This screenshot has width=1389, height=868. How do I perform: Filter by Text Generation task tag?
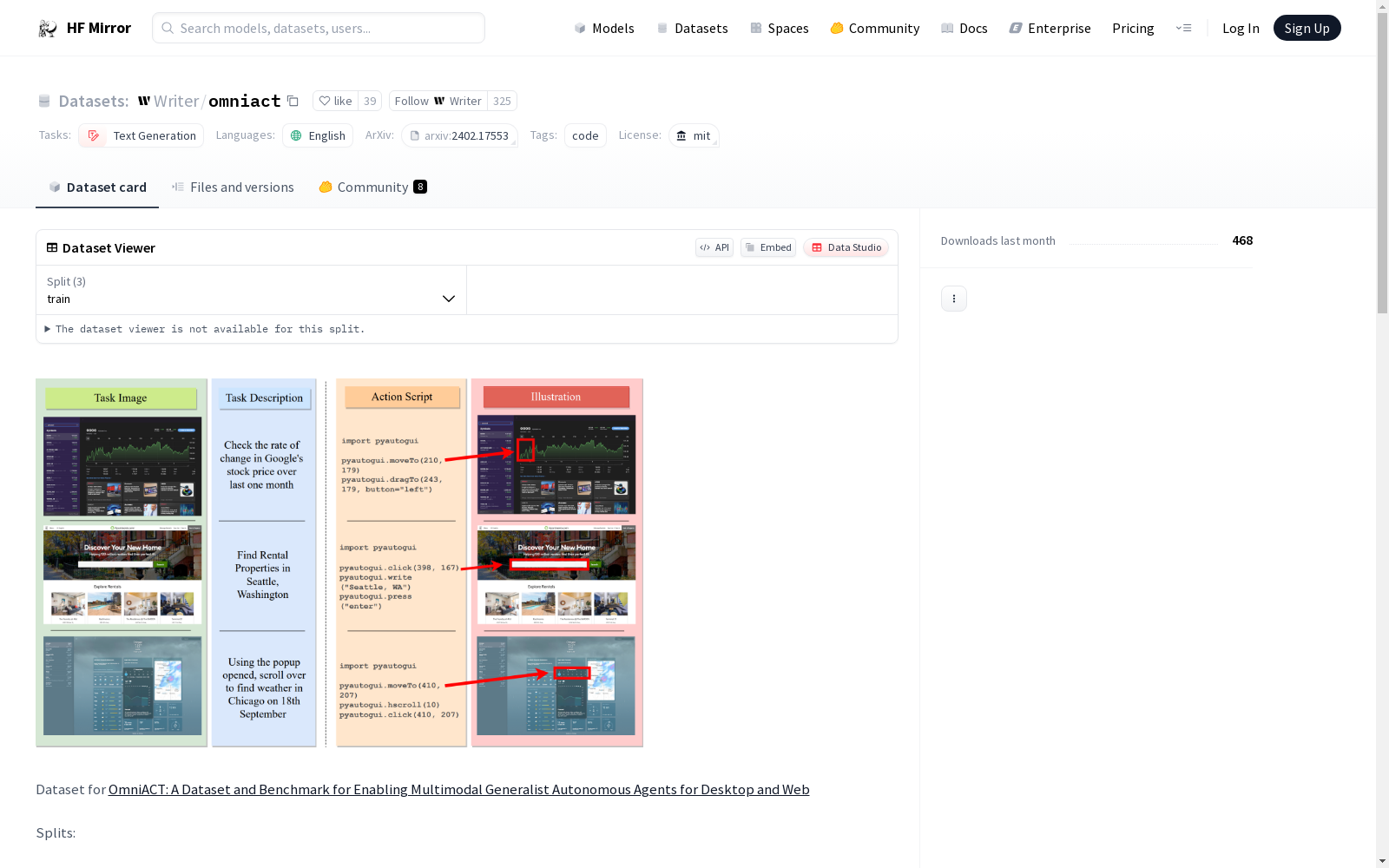coord(142,135)
